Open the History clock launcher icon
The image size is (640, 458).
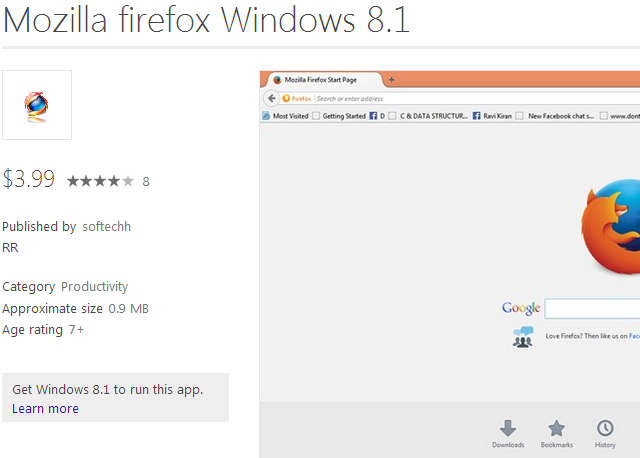tap(605, 434)
